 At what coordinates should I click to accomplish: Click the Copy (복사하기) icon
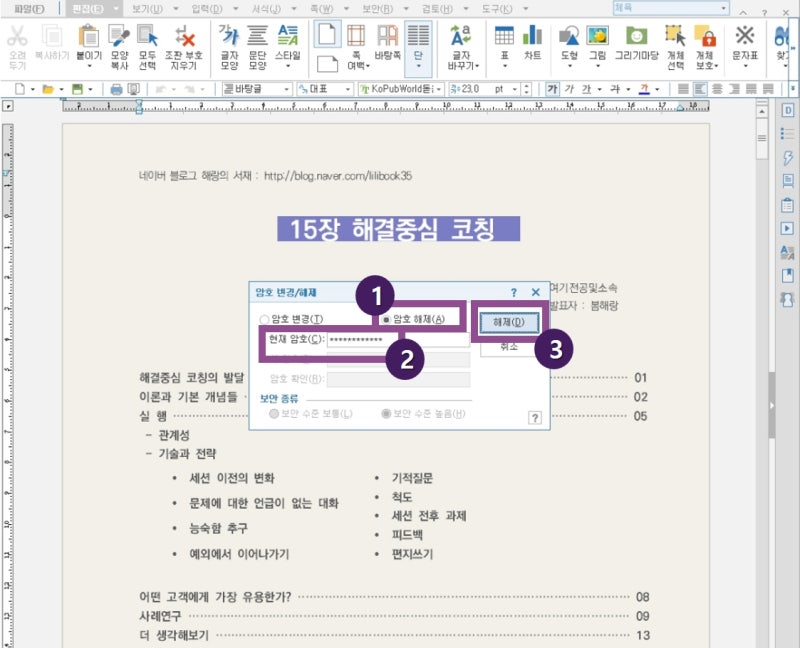[x=52, y=37]
